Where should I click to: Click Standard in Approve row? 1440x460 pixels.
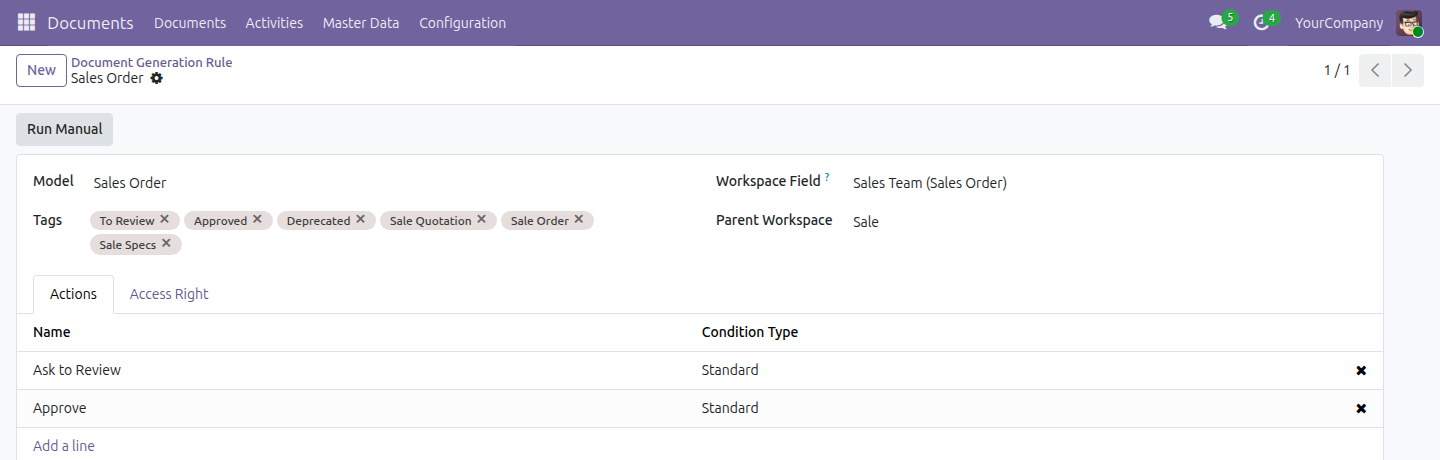tap(730, 408)
